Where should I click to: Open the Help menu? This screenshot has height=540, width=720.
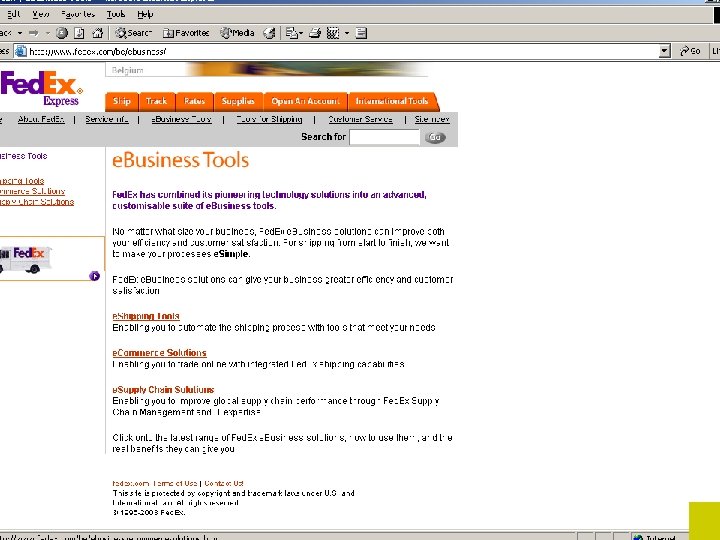click(145, 14)
